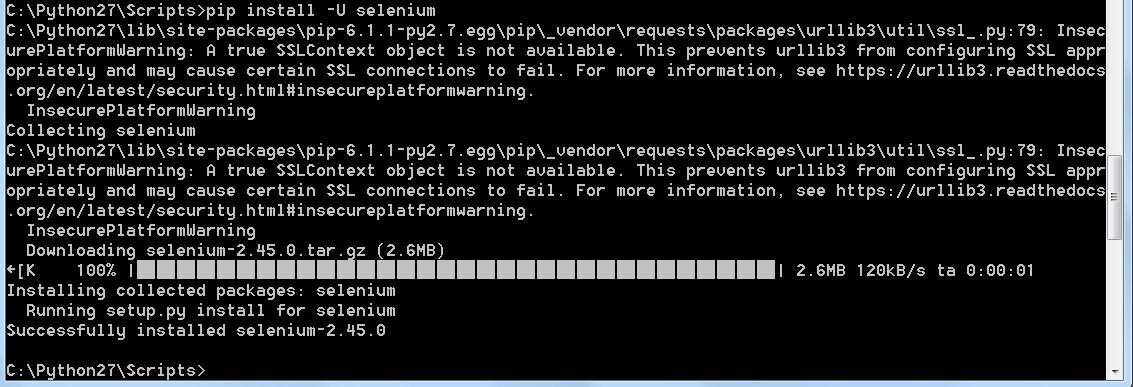Click the scrollbar track below the thumb
This screenshot has width=1133, height=387.
point(1115,303)
